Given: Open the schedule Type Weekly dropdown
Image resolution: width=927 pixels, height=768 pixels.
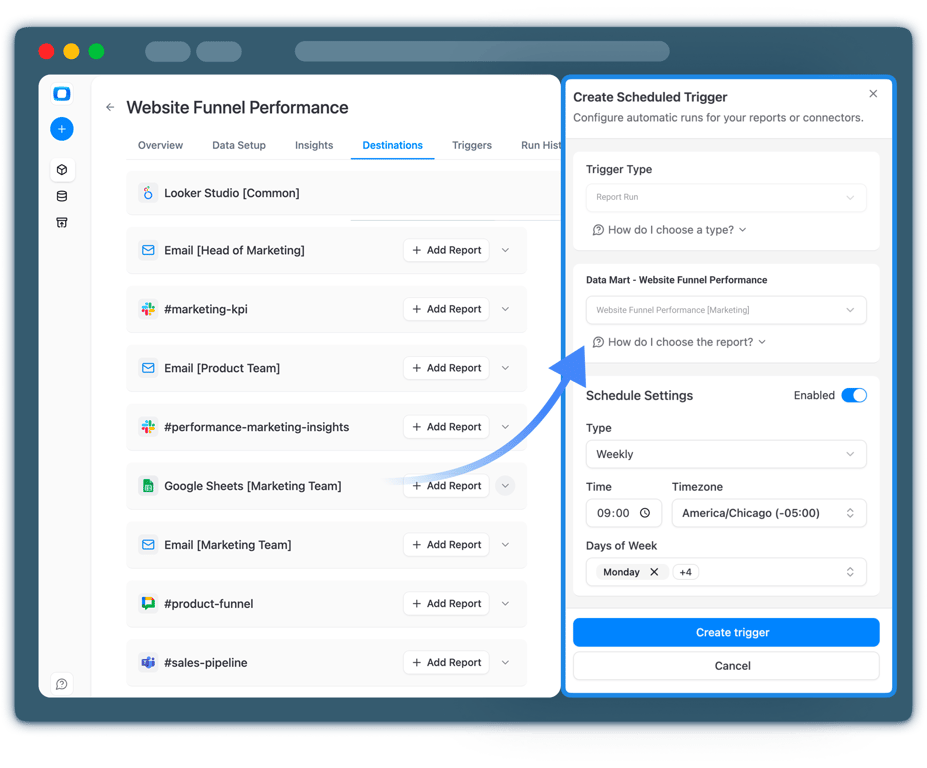Looking at the screenshot, I should (x=726, y=454).
